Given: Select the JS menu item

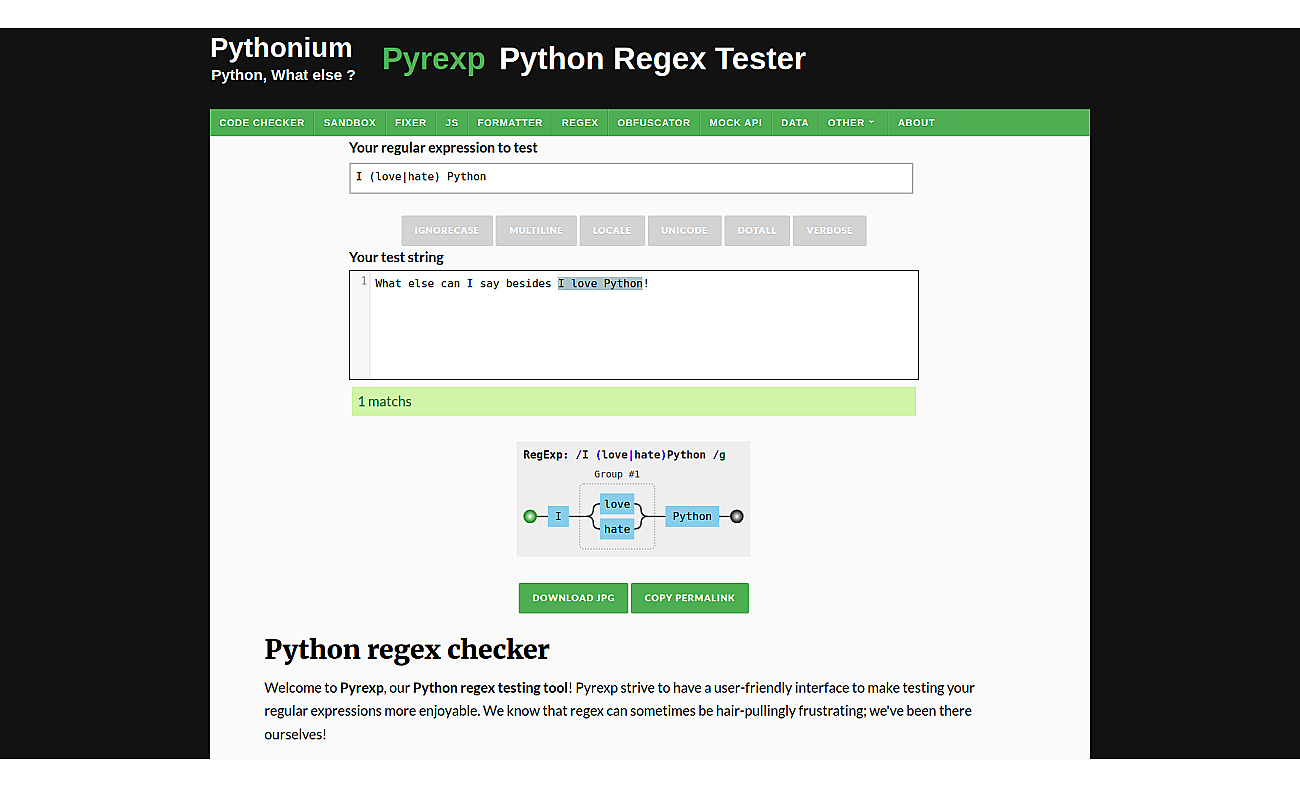Looking at the screenshot, I should click(x=452, y=123).
